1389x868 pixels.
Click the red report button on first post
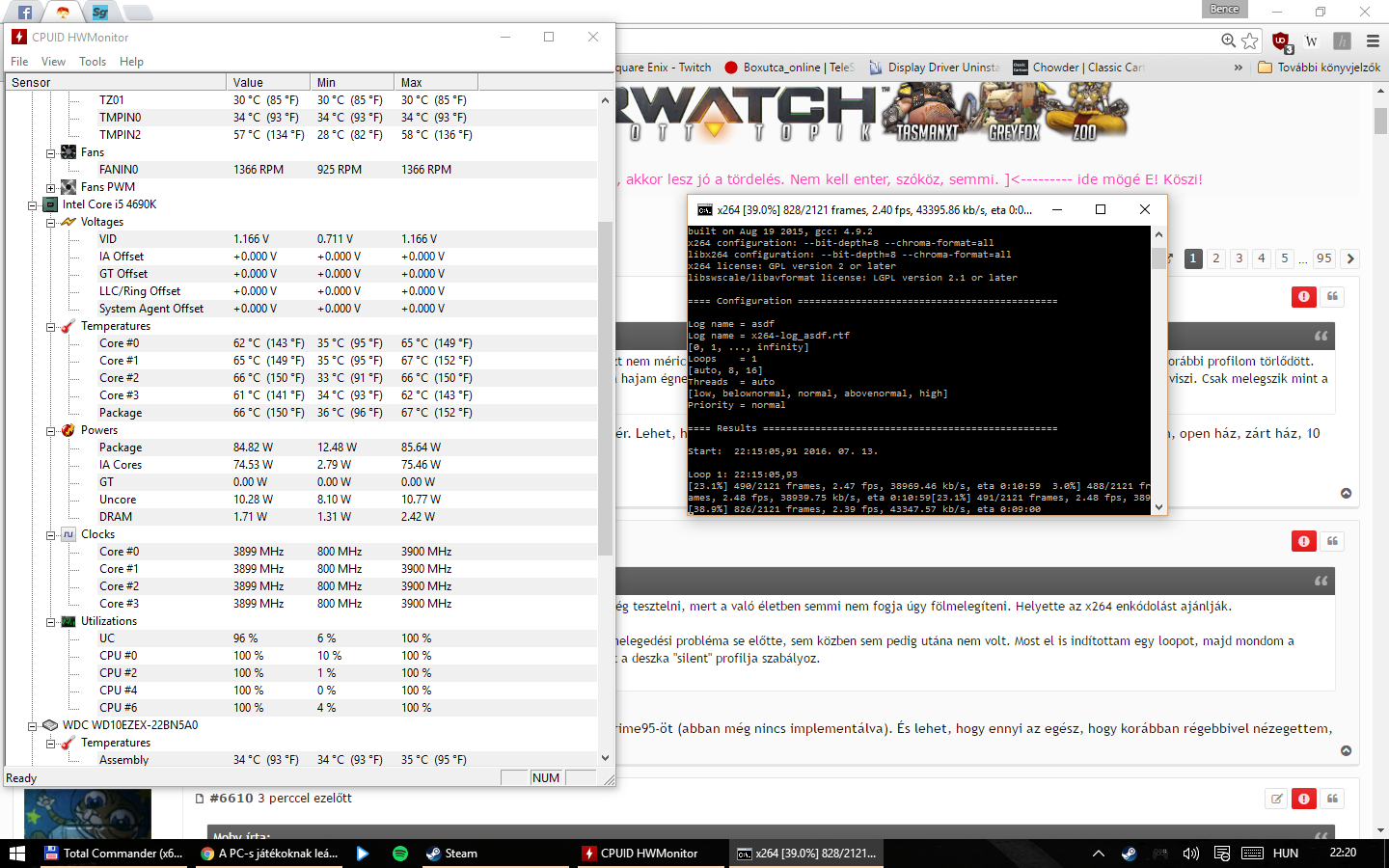pos(1304,296)
